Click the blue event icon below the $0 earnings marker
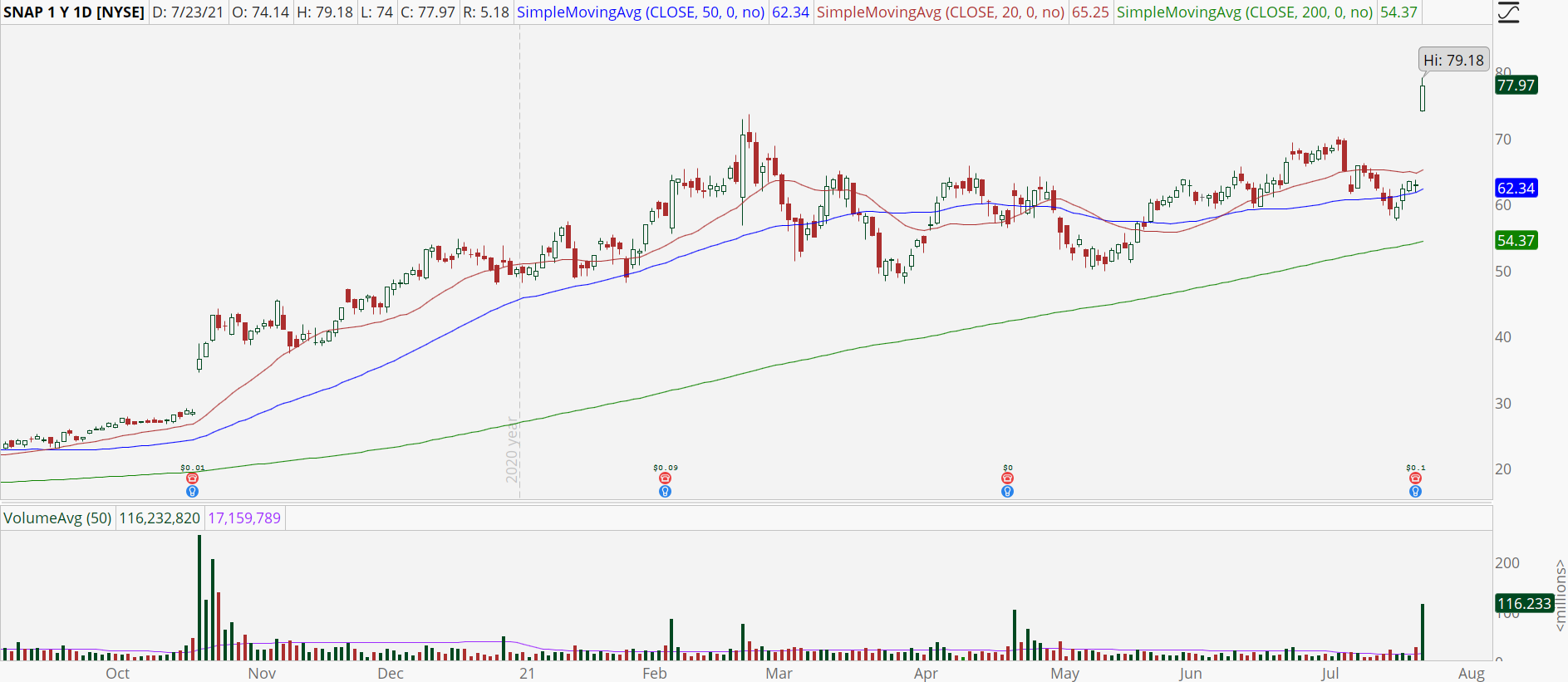This screenshot has width=1568, height=682. point(1007,492)
